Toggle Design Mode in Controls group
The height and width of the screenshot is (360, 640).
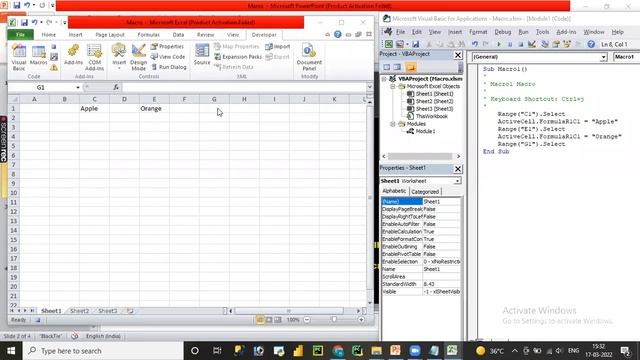tap(138, 57)
